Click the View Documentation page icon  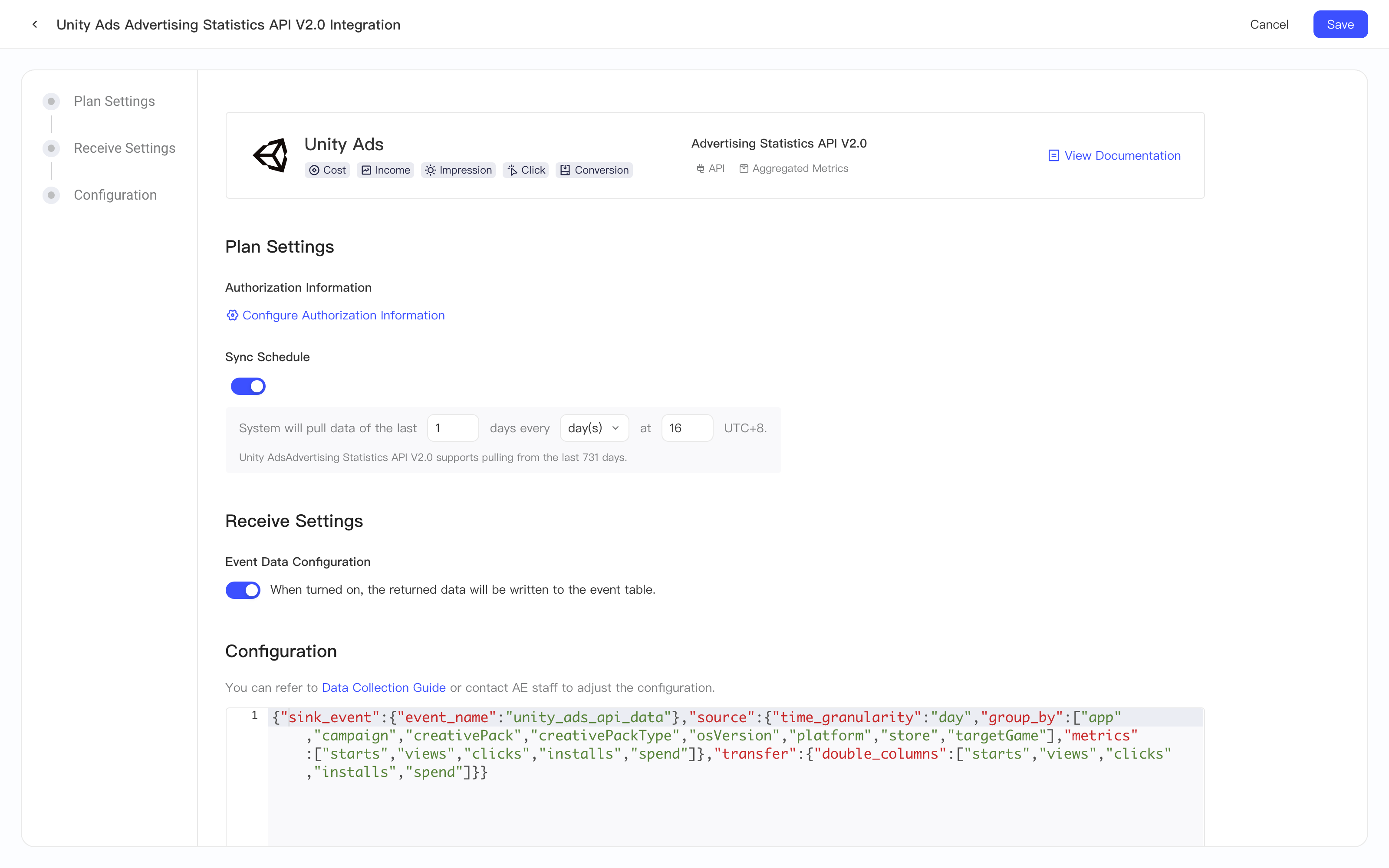1053,155
